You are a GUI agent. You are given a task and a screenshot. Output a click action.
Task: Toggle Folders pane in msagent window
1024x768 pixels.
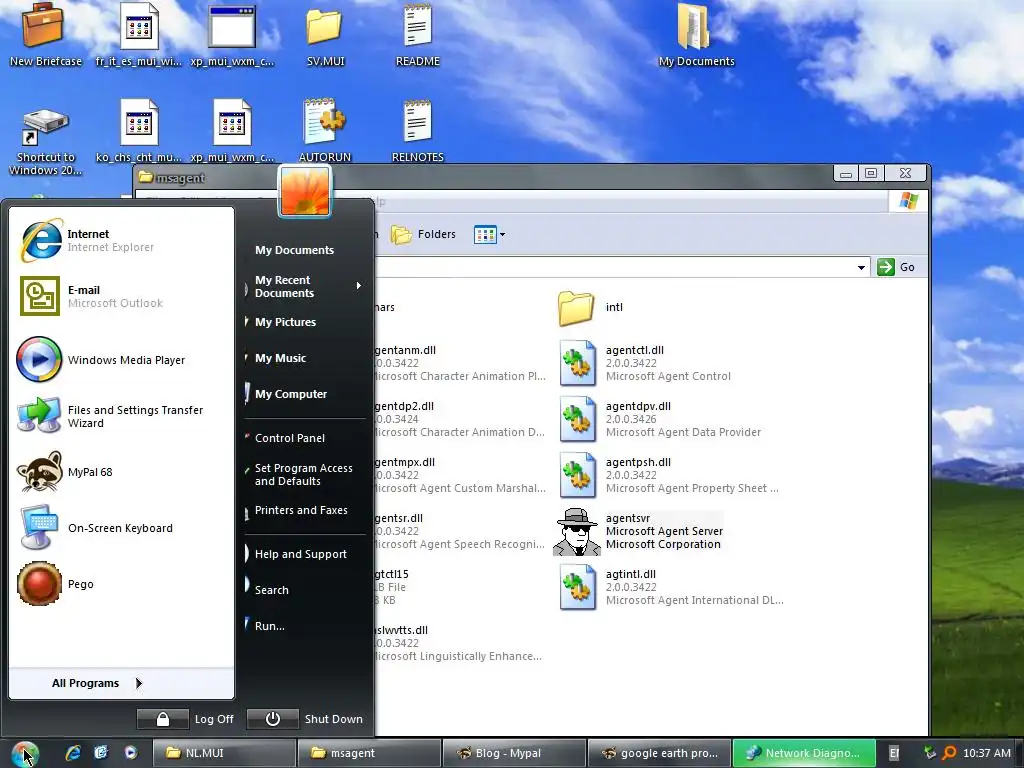[x=423, y=234]
